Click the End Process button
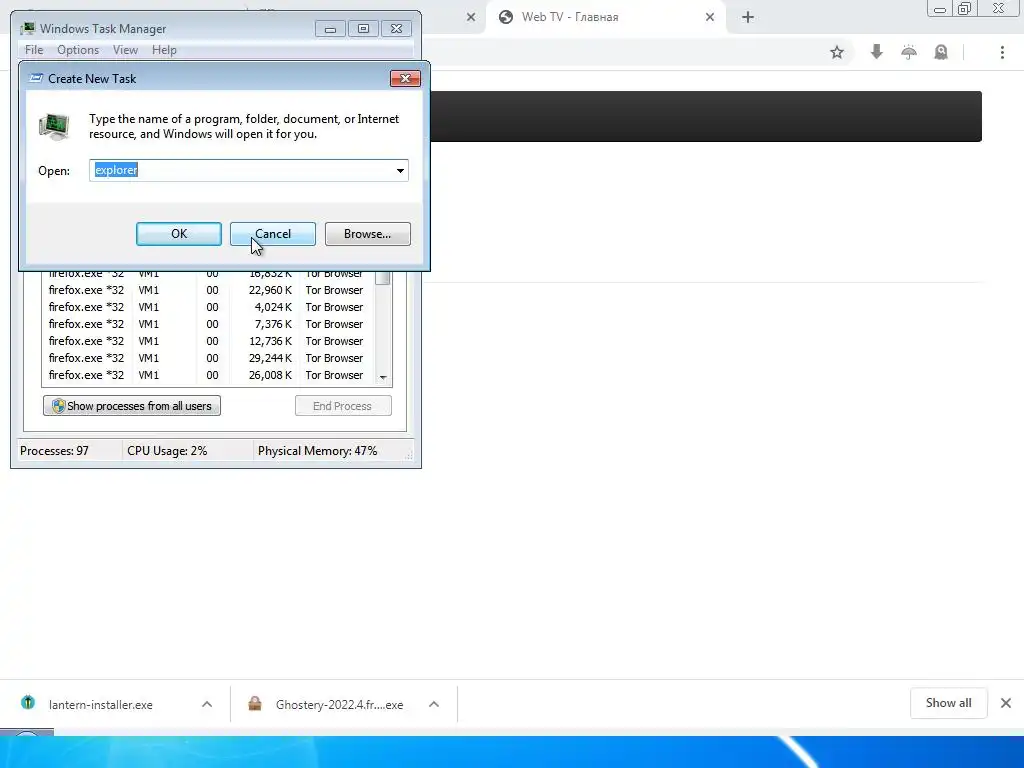 343,406
